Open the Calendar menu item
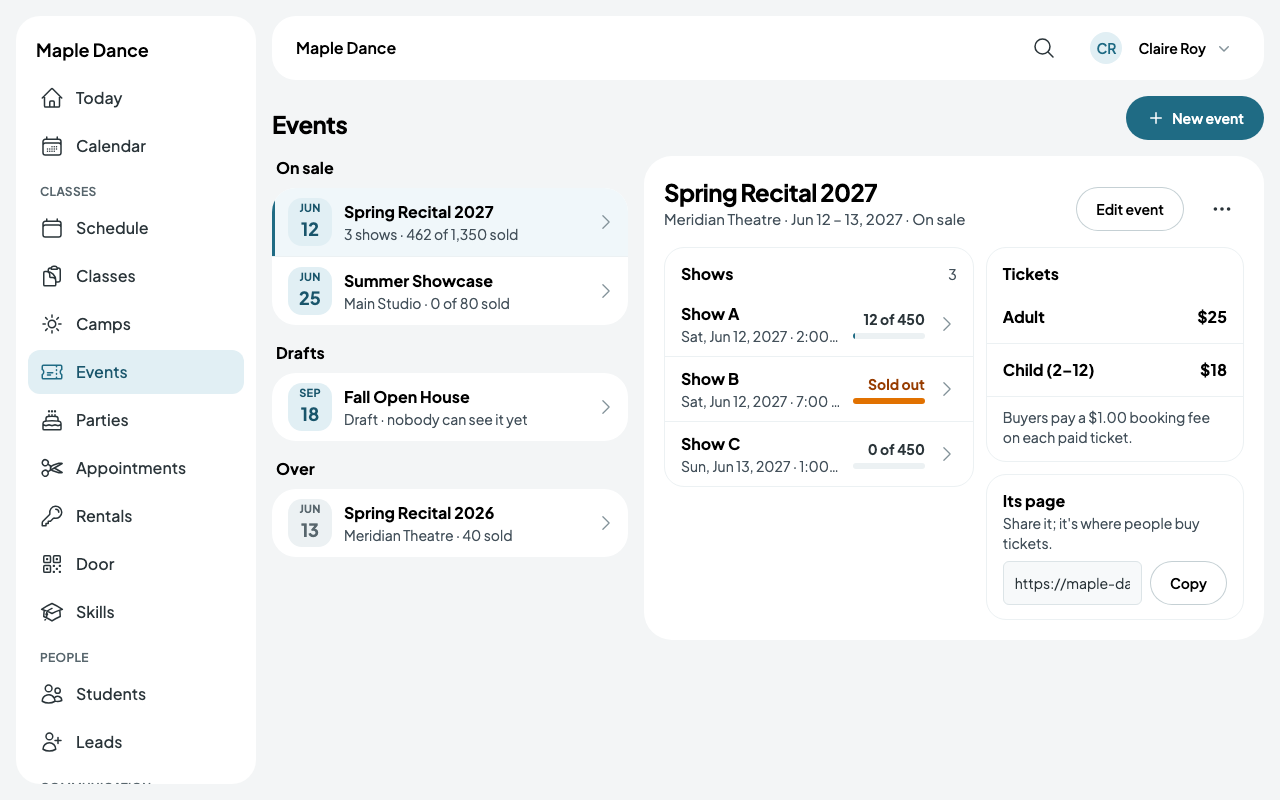Screen dimensions: 1280x800 [136, 146]
